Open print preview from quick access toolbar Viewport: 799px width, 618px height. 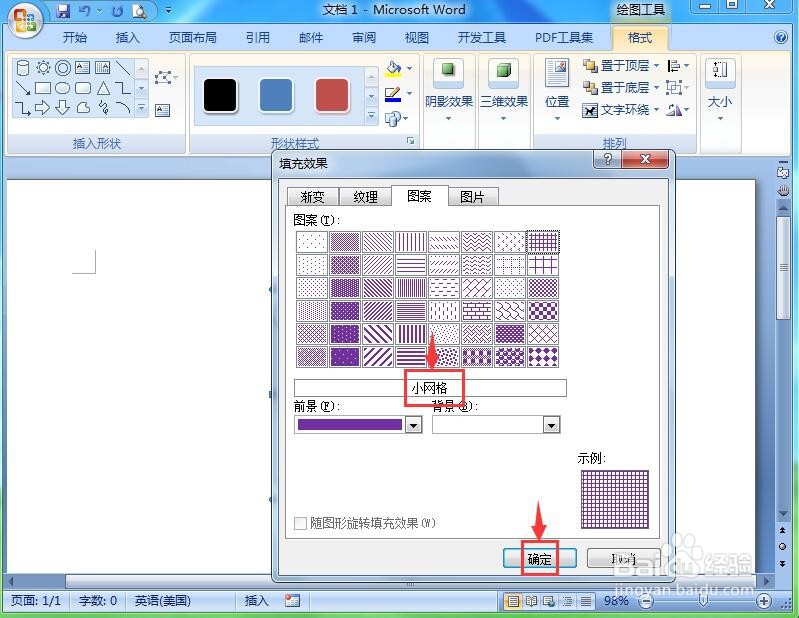click(139, 11)
